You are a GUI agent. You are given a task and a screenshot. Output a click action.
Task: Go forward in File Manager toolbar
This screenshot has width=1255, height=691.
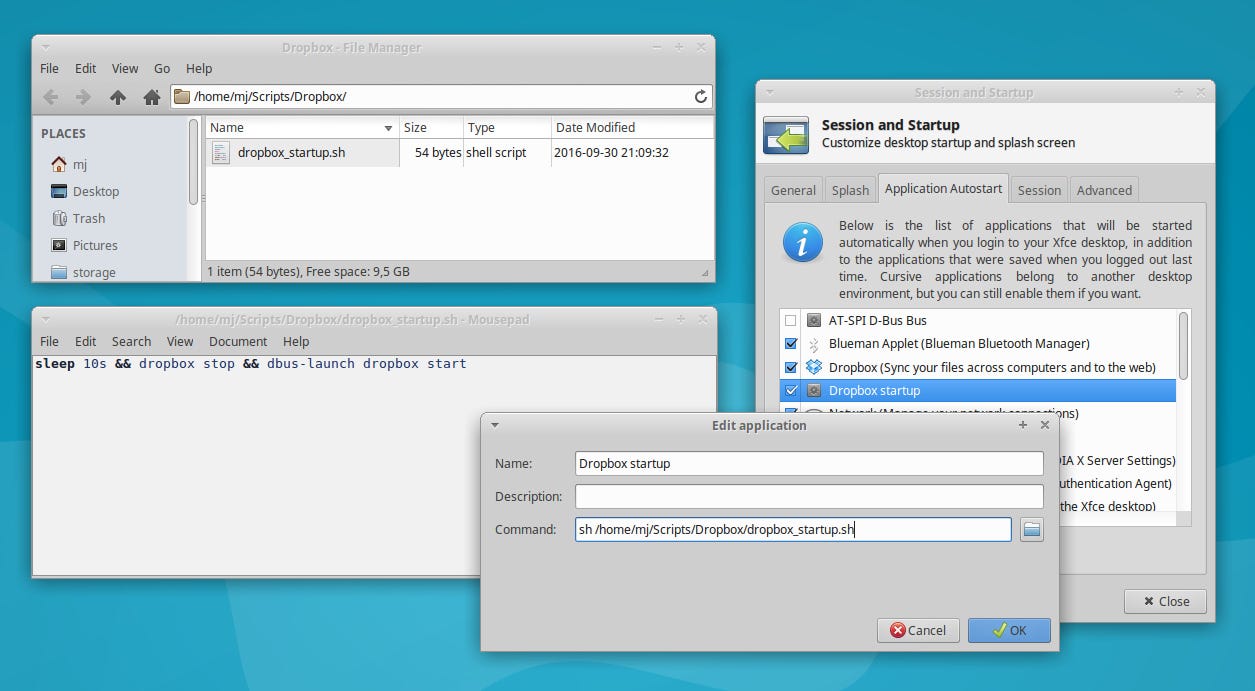83,97
